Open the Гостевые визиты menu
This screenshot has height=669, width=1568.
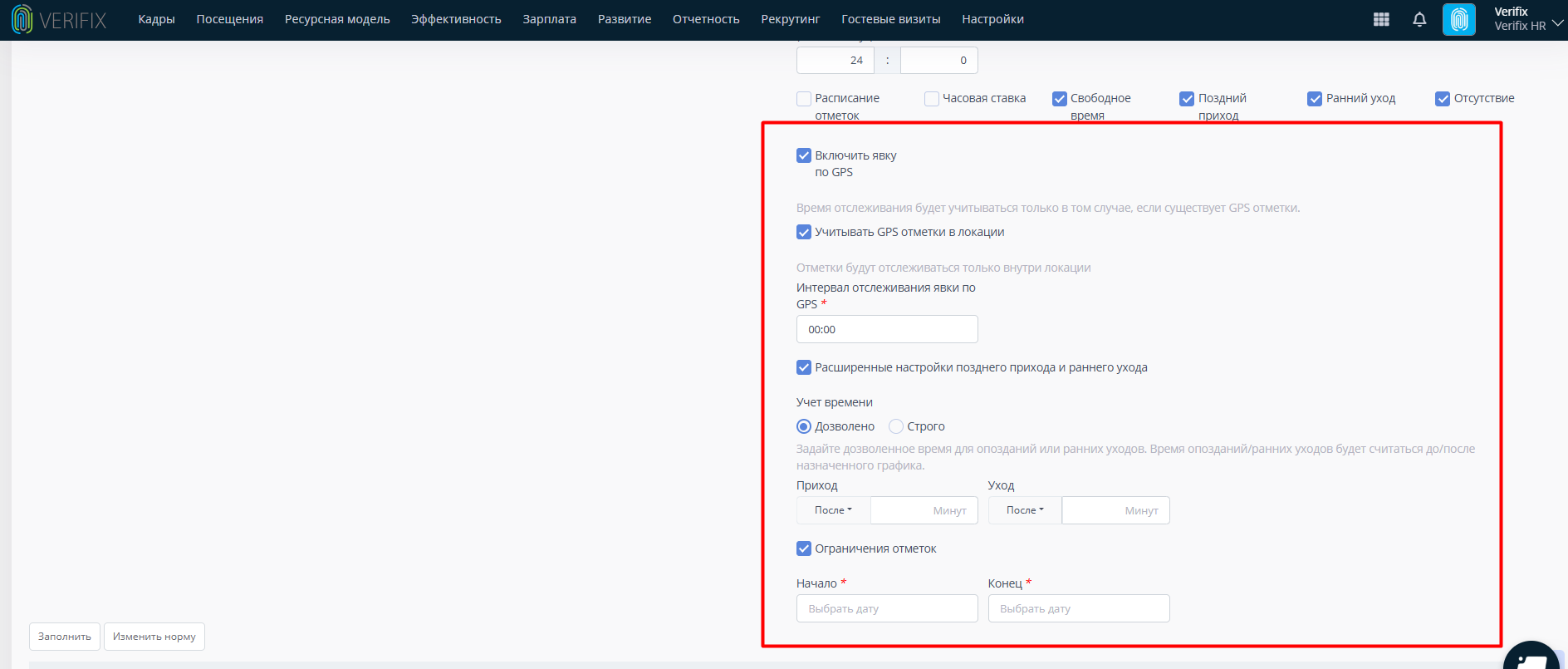[x=891, y=19]
